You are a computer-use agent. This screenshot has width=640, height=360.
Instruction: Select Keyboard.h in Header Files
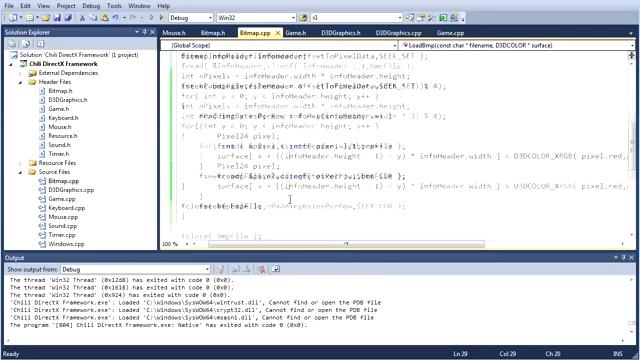tap(63, 118)
